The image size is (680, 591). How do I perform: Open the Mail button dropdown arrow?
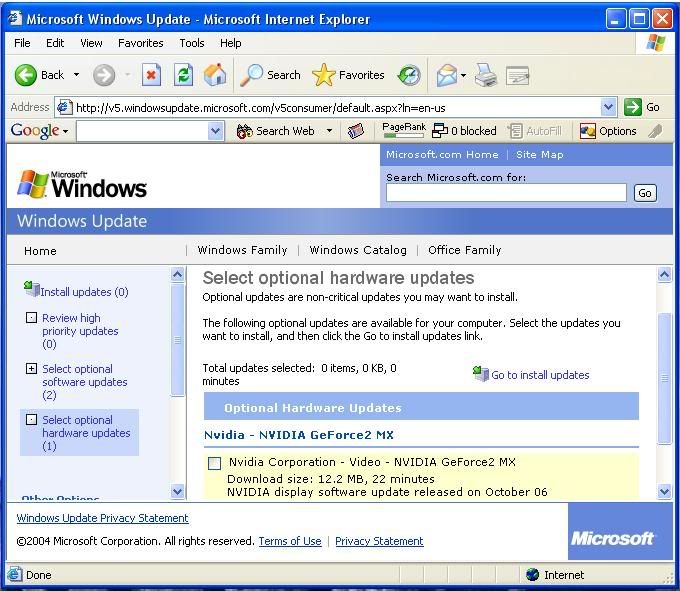point(464,75)
